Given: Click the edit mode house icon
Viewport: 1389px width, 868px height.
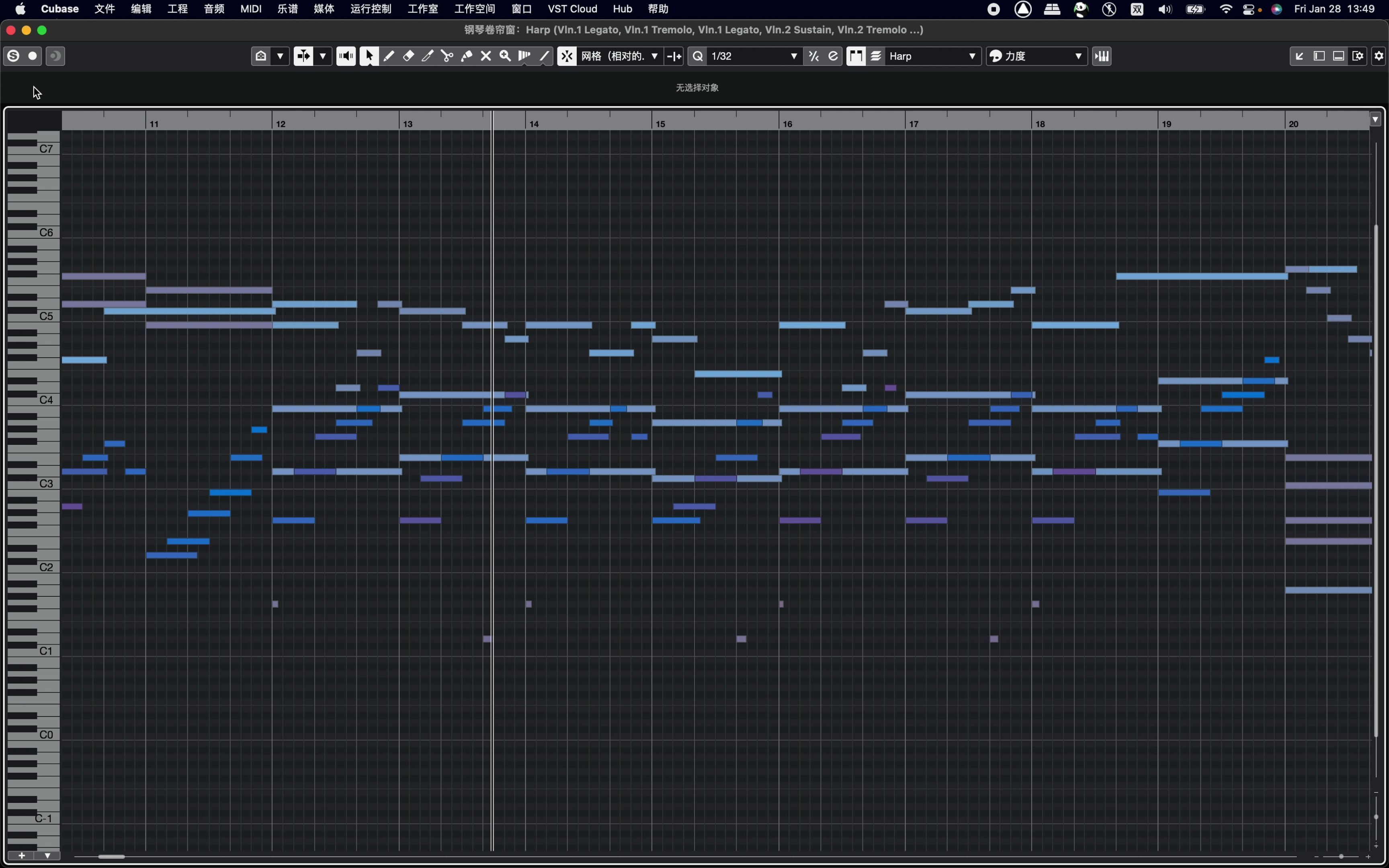Looking at the screenshot, I should coord(261,56).
